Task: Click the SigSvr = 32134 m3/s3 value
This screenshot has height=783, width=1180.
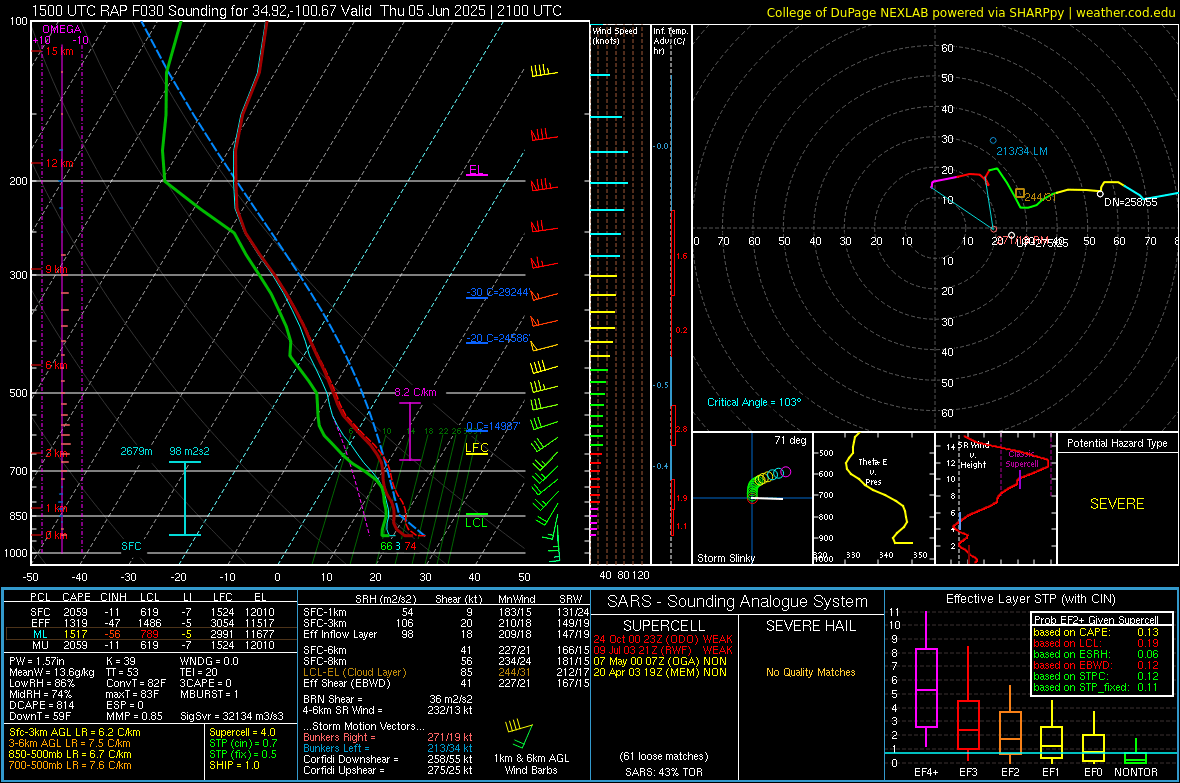Action: coord(232,716)
